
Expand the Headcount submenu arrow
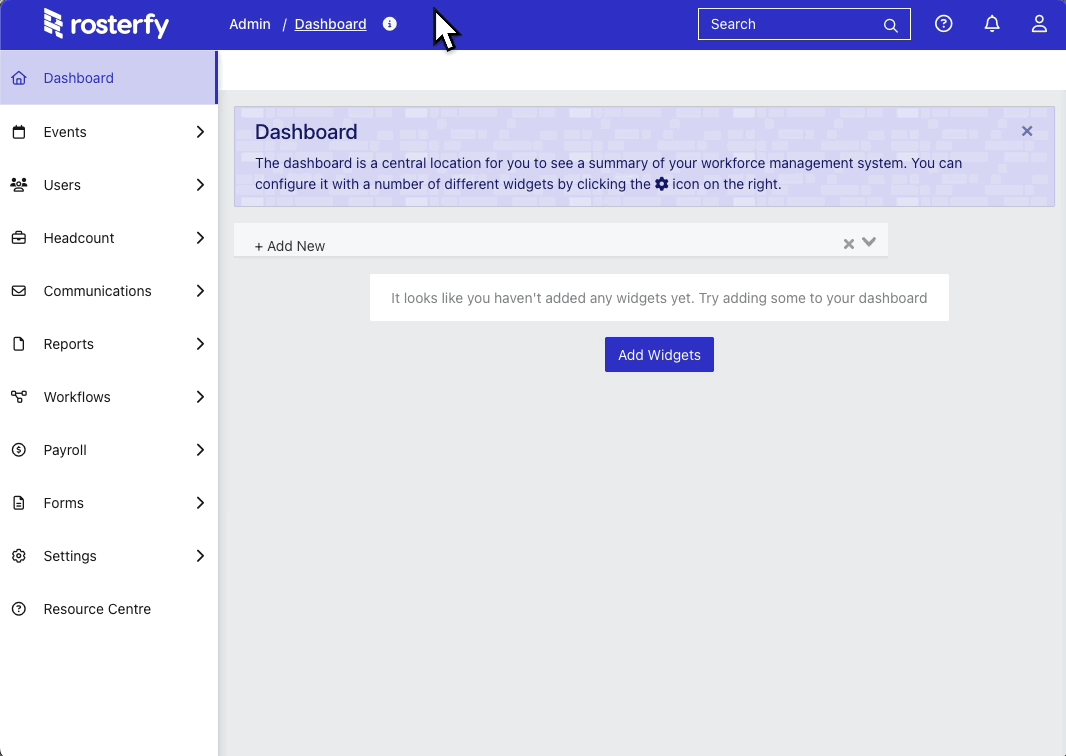click(200, 238)
